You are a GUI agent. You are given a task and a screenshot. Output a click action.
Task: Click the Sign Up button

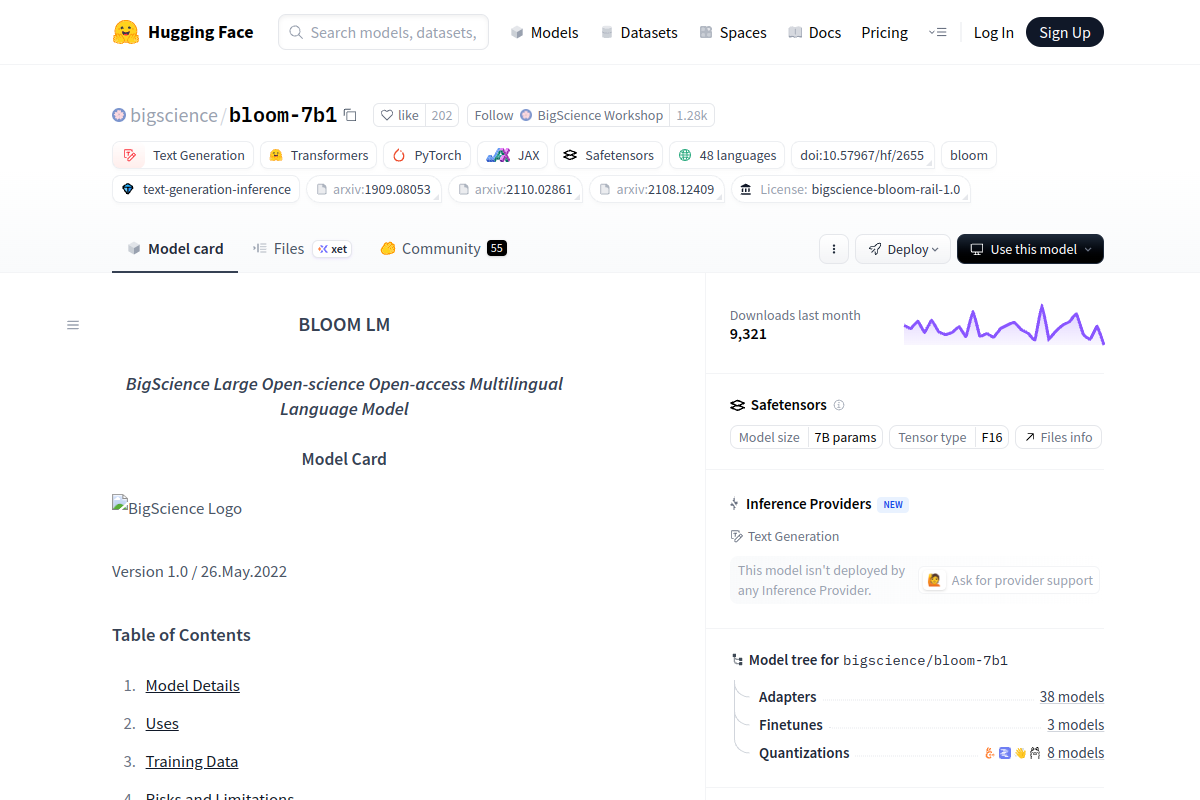[1064, 32]
